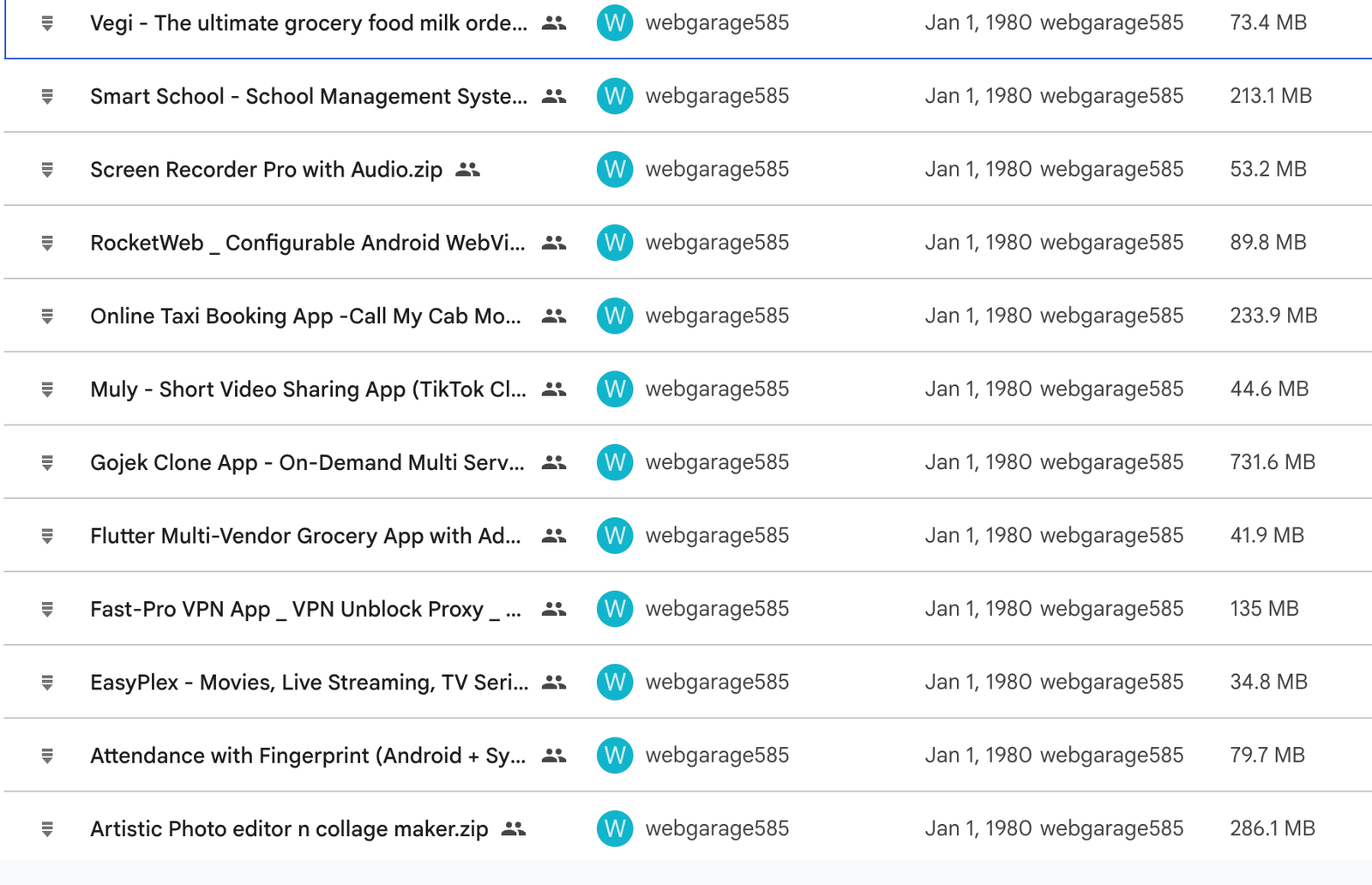Click owner name webgarage585 in Muly row
1372x885 pixels.
[717, 389]
